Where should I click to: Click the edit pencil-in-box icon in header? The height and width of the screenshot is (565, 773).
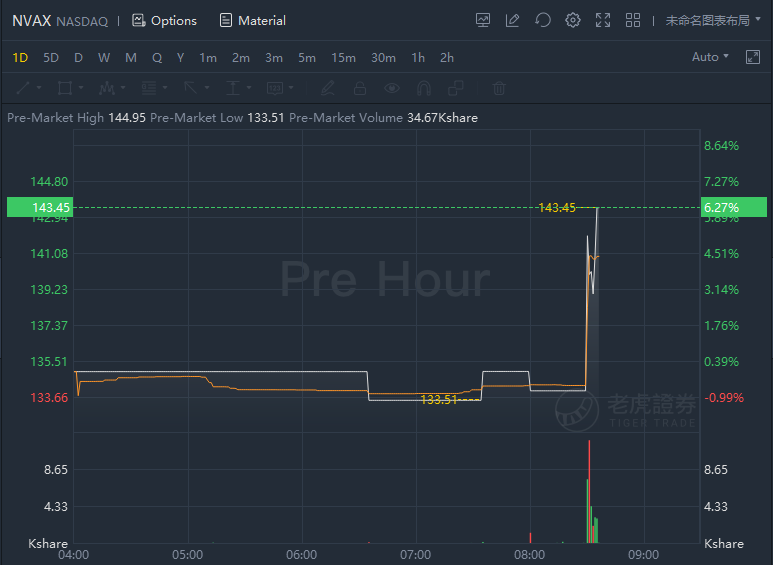[512, 20]
